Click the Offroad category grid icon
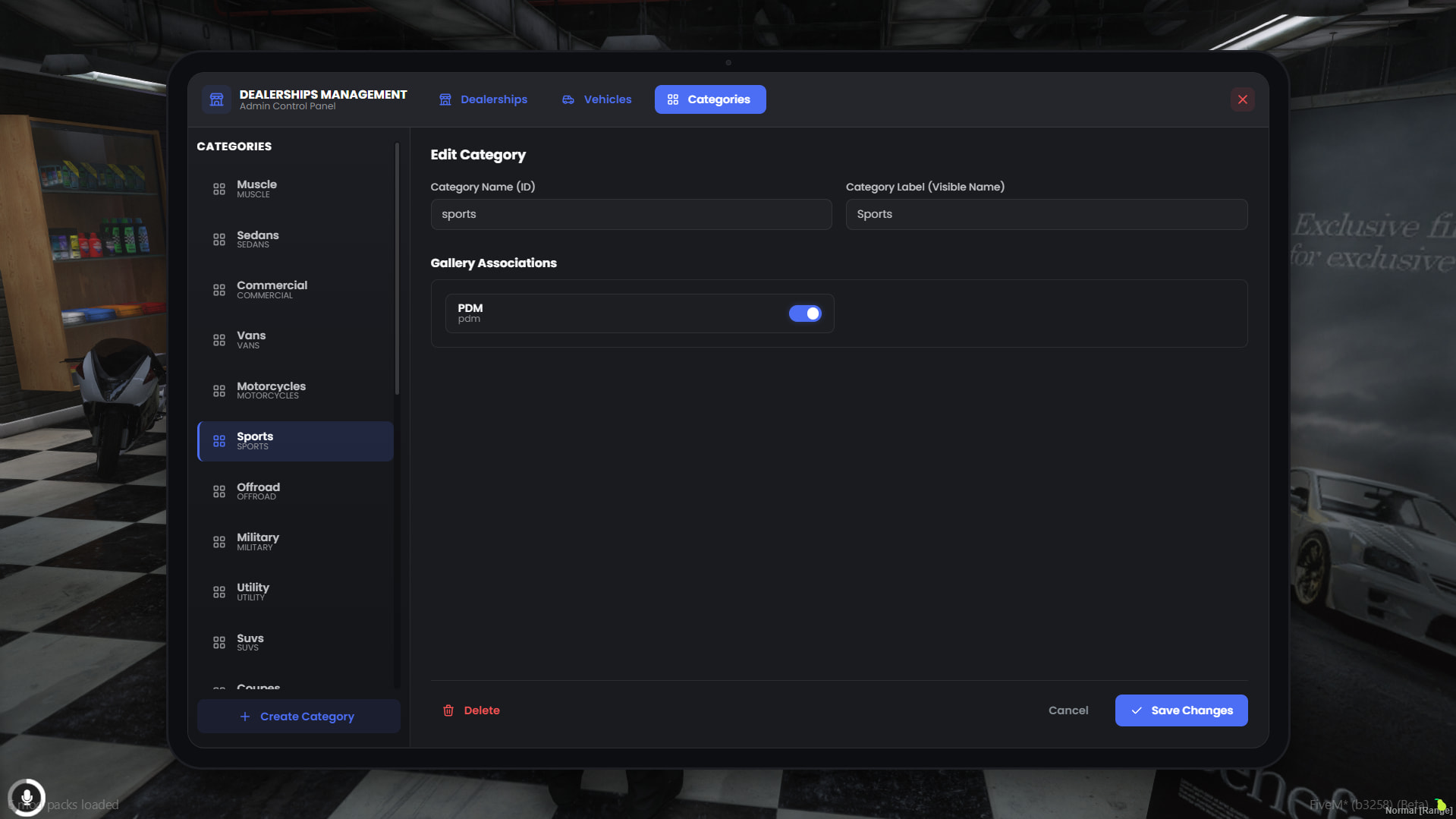1456x819 pixels. click(x=219, y=492)
